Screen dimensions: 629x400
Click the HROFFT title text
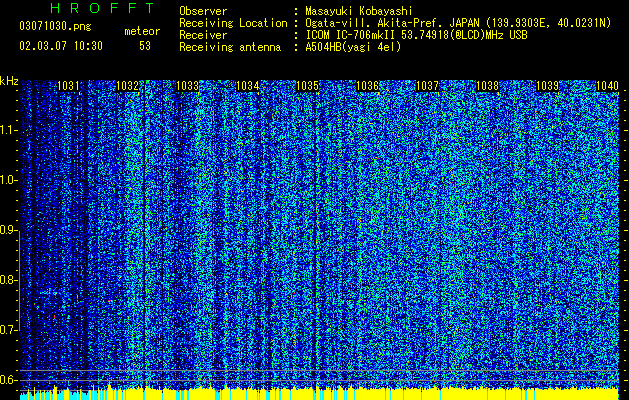pos(102,8)
